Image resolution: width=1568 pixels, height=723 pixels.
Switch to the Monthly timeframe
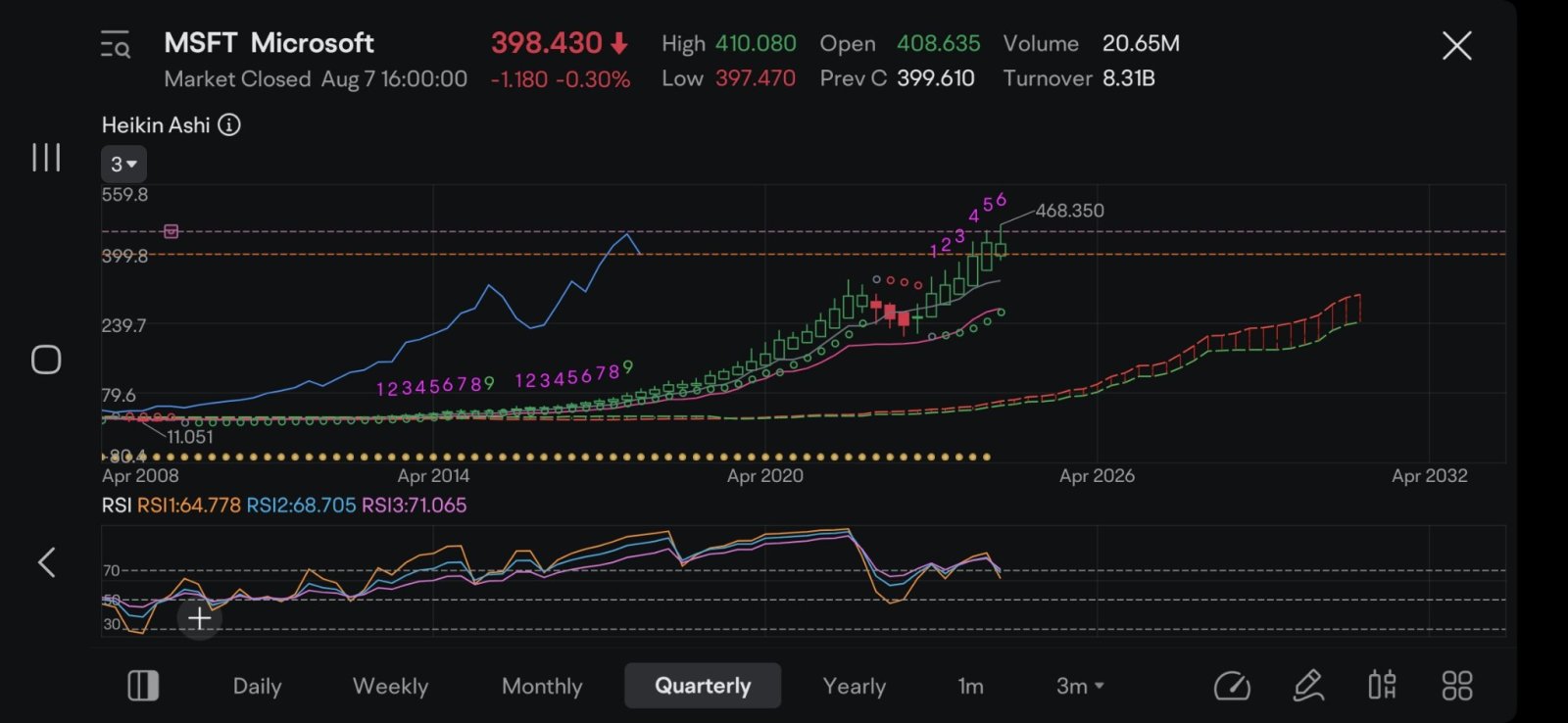(x=542, y=686)
